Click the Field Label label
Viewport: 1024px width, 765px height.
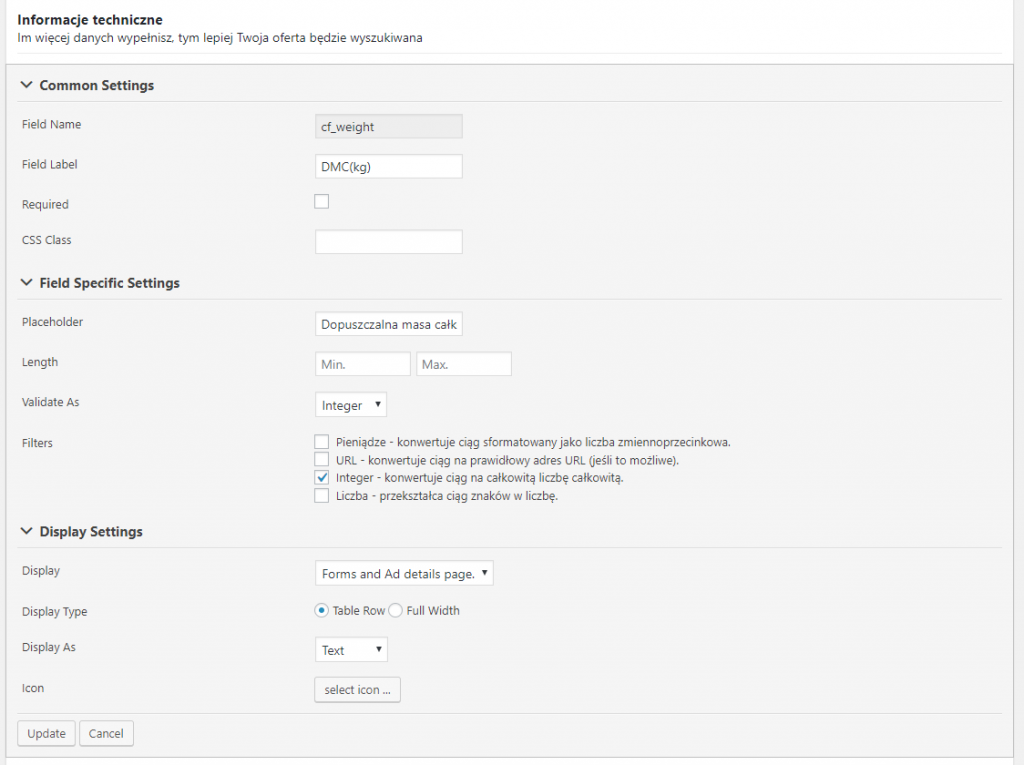50,164
